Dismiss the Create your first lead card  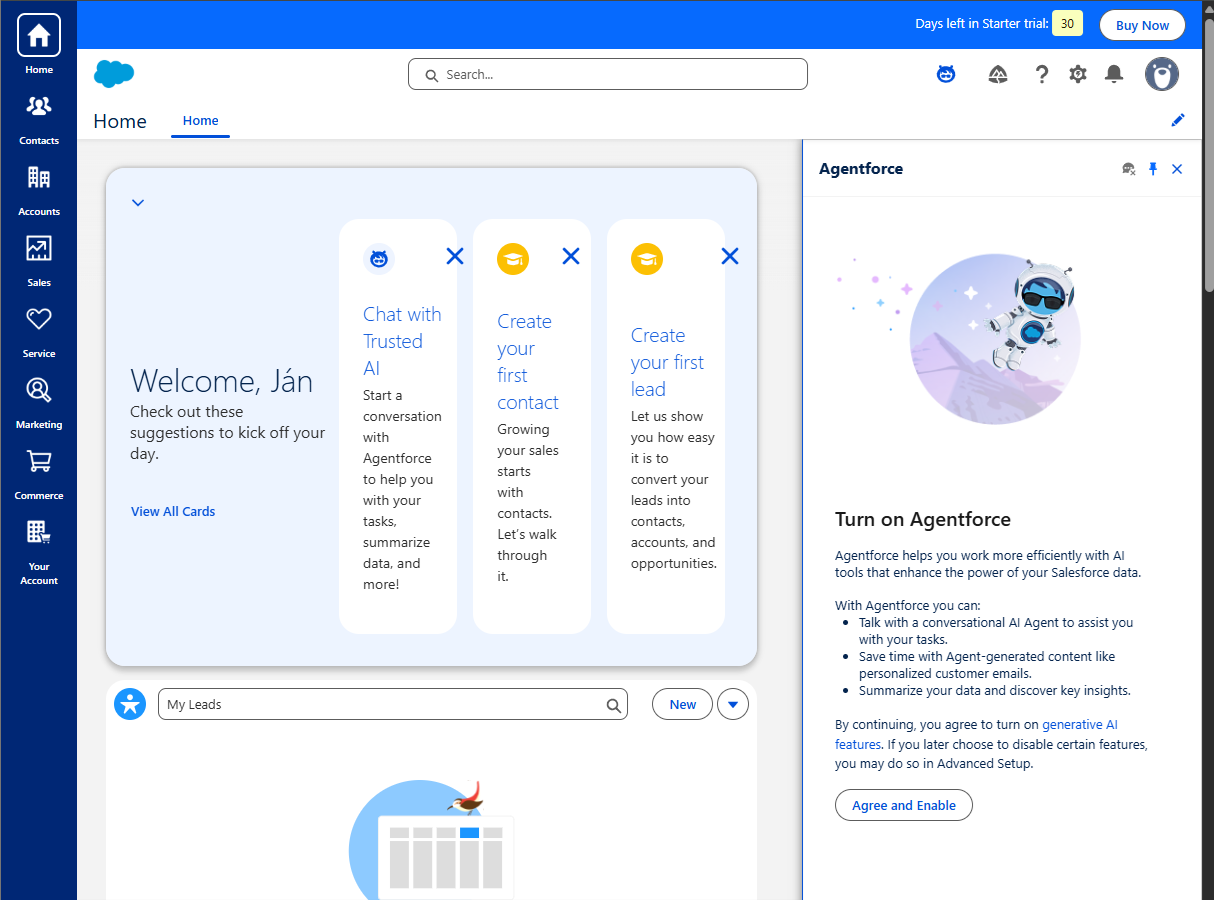[730, 256]
